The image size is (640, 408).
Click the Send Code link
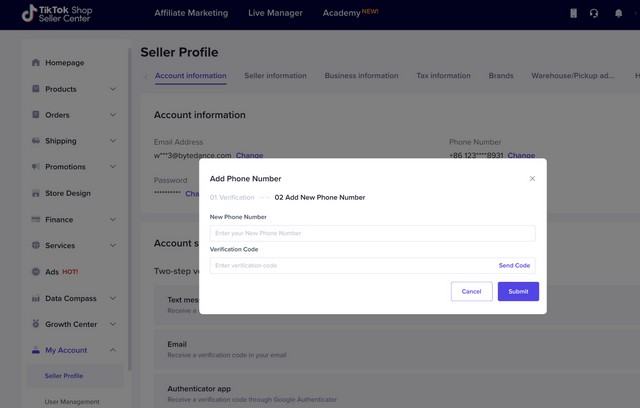tap(514, 266)
